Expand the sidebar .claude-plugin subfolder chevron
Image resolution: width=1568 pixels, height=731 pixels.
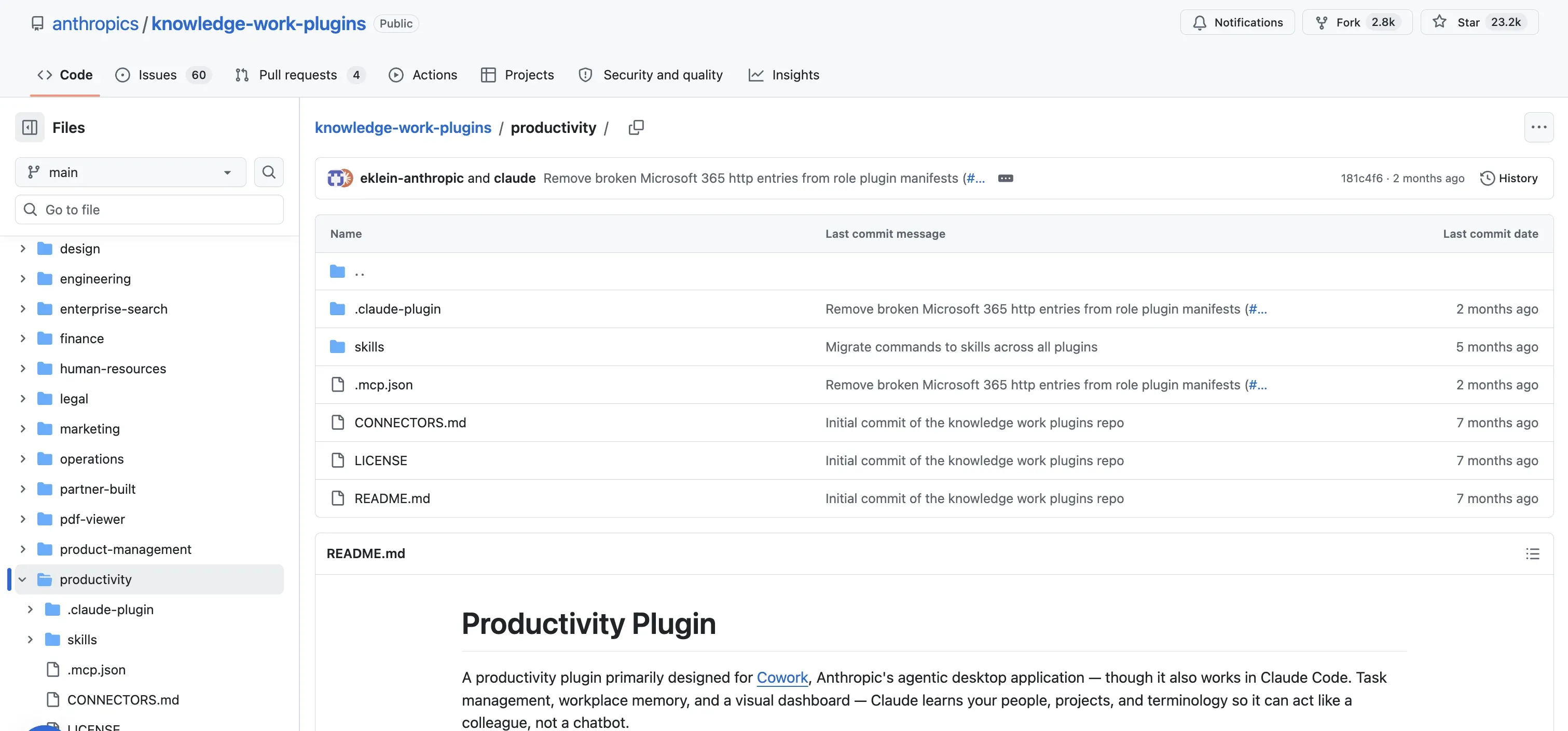[x=30, y=610]
